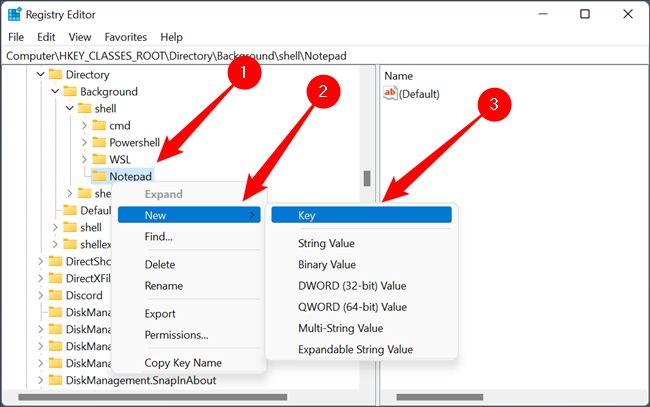The width and height of the screenshot is (650, 407).
Task: Expand the DiskManagement.SnapInAbout key chevron
Action: click(41, 380)
